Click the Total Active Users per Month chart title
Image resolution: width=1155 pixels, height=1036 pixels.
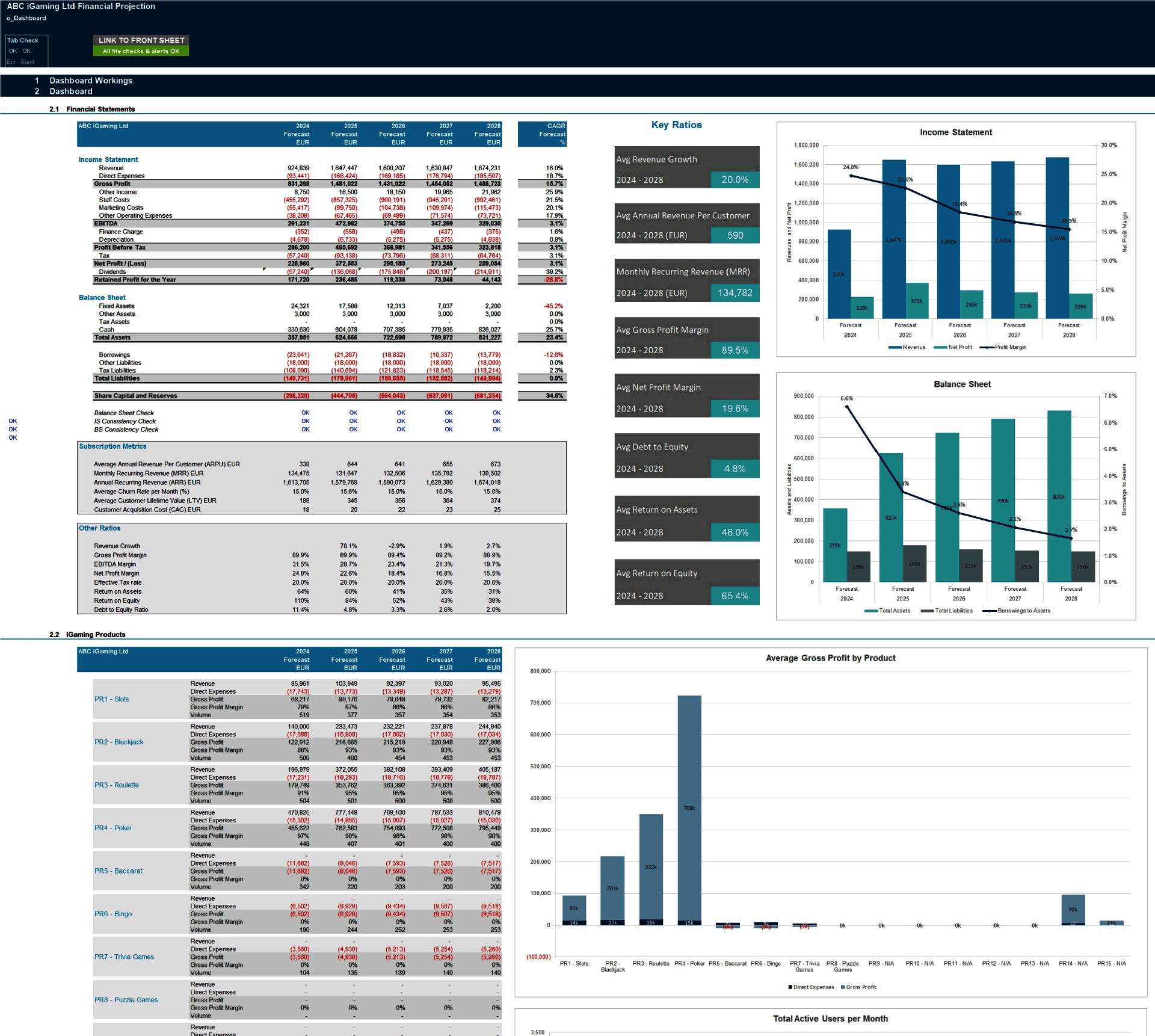pyautogui.click(x=830, y=1019)
